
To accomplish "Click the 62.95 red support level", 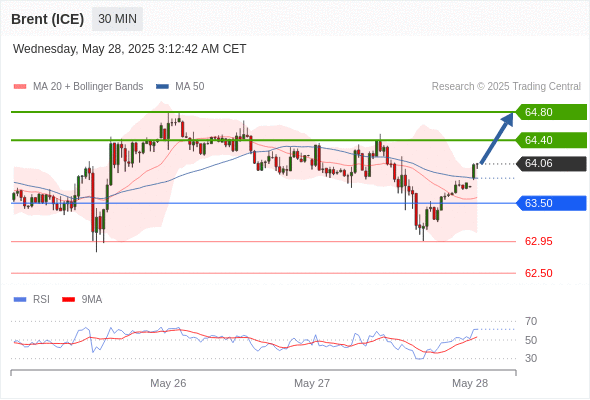I will pos(538,241).
